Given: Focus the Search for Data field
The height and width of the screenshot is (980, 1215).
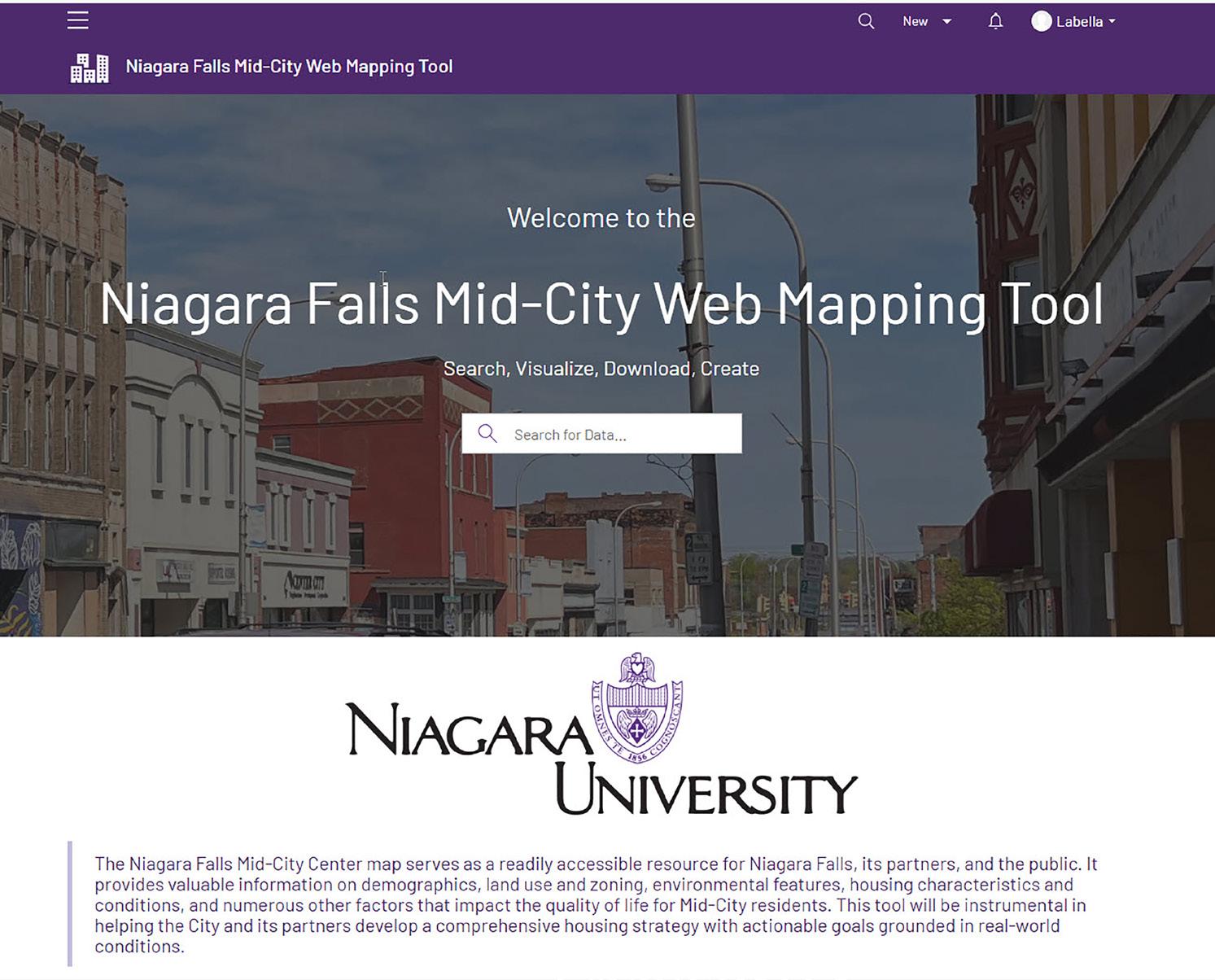Looking at the screenshot, I should click(601, 434).
